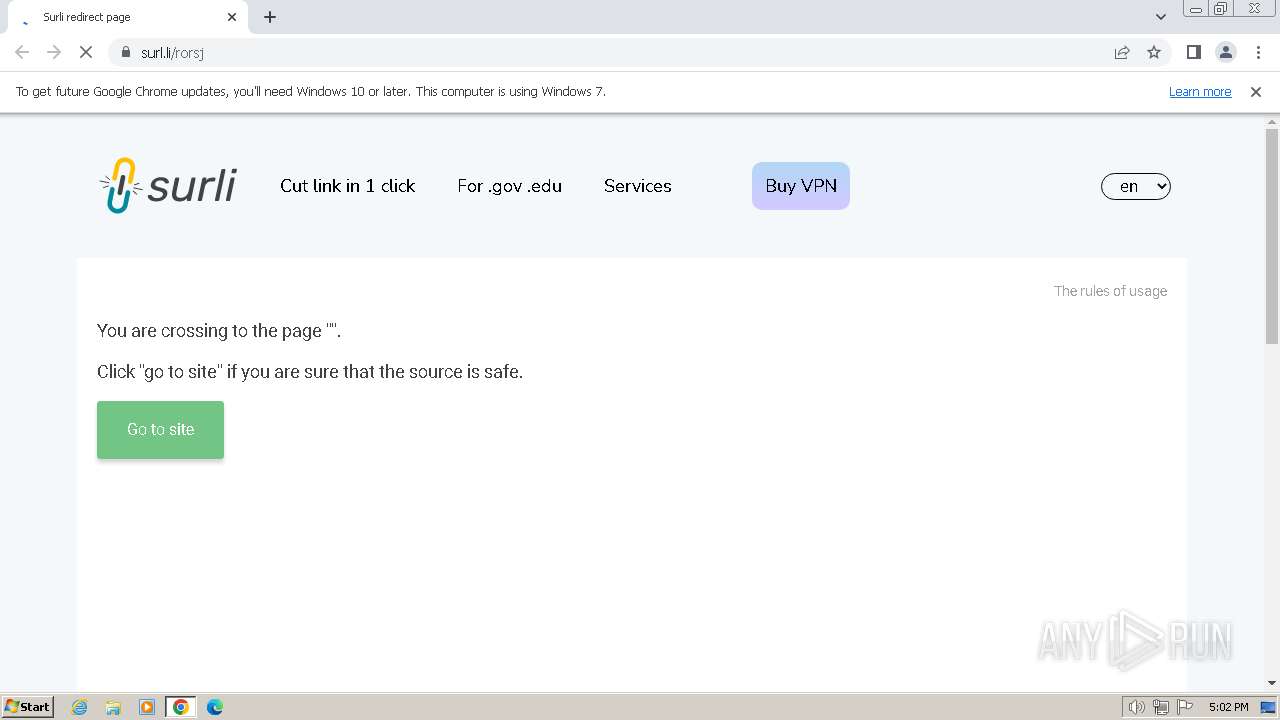The width and height of the screenshot is (1280, 720).
Task: Open The rules of usage link
Action: [x=1110, y=291]
